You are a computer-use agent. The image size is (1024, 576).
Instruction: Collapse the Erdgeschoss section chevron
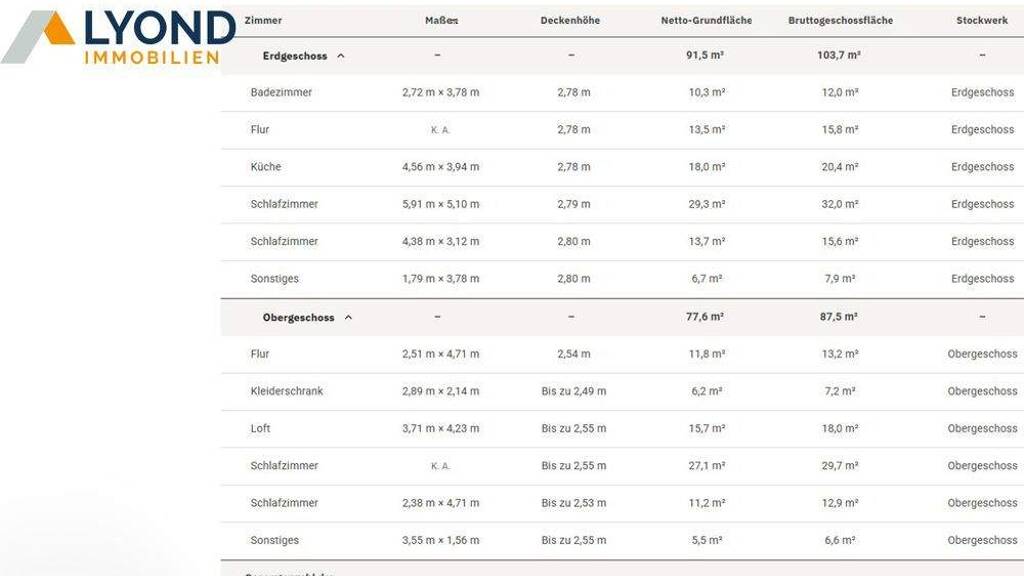(x=341, y=56)
